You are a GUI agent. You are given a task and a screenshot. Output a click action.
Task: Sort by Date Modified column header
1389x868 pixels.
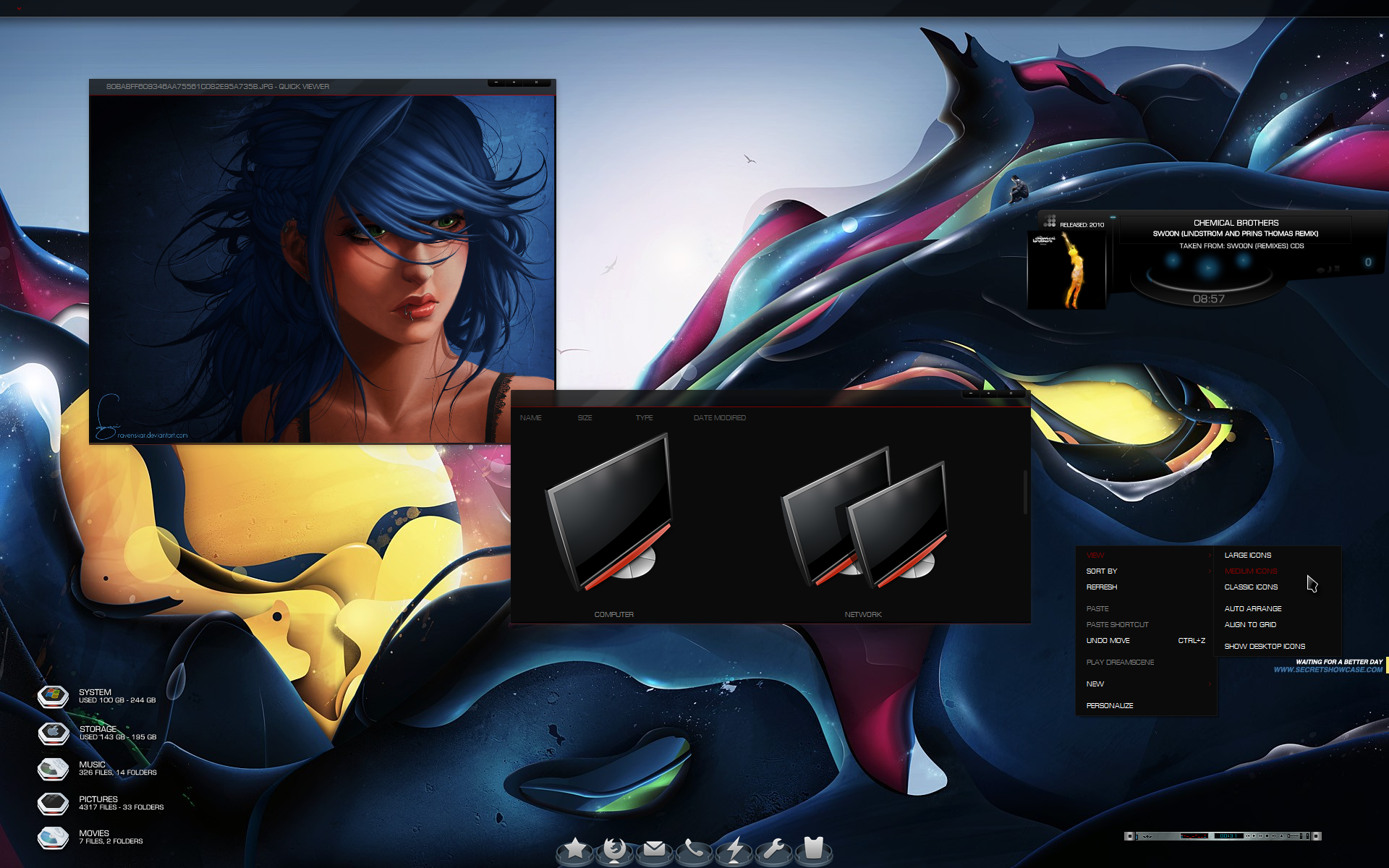(719, 418)
